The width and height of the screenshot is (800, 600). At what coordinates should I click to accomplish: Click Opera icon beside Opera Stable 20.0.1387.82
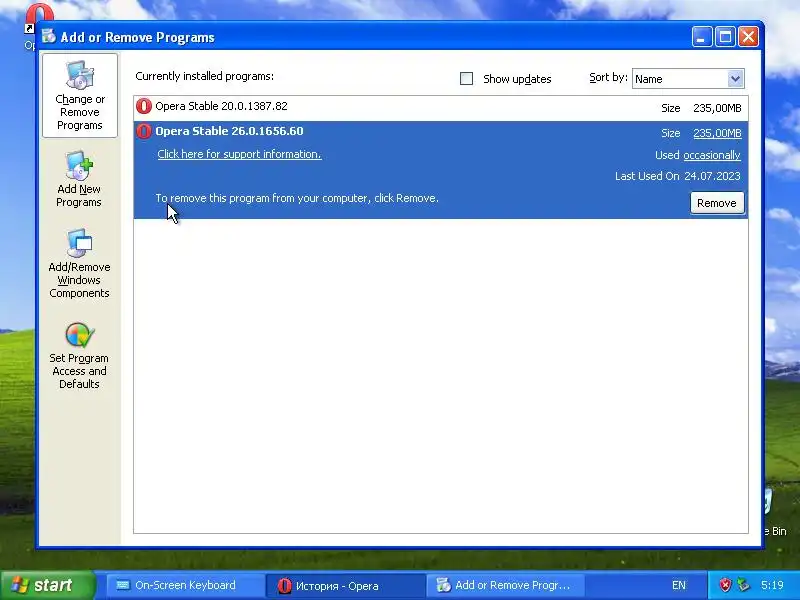(x=144, y=106)
